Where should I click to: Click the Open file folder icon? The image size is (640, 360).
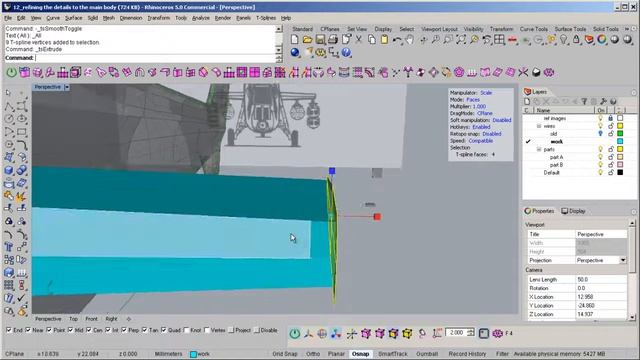click(x=307, y=40)
